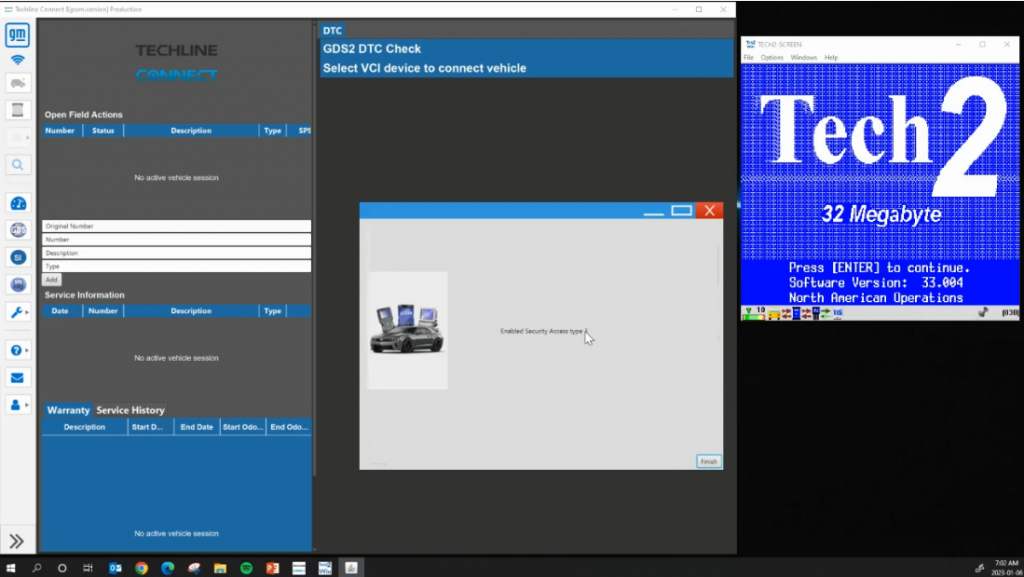Click the End Date warranty column header
This screenshot has height=577, width=1024.
click(x=197, y=427)
